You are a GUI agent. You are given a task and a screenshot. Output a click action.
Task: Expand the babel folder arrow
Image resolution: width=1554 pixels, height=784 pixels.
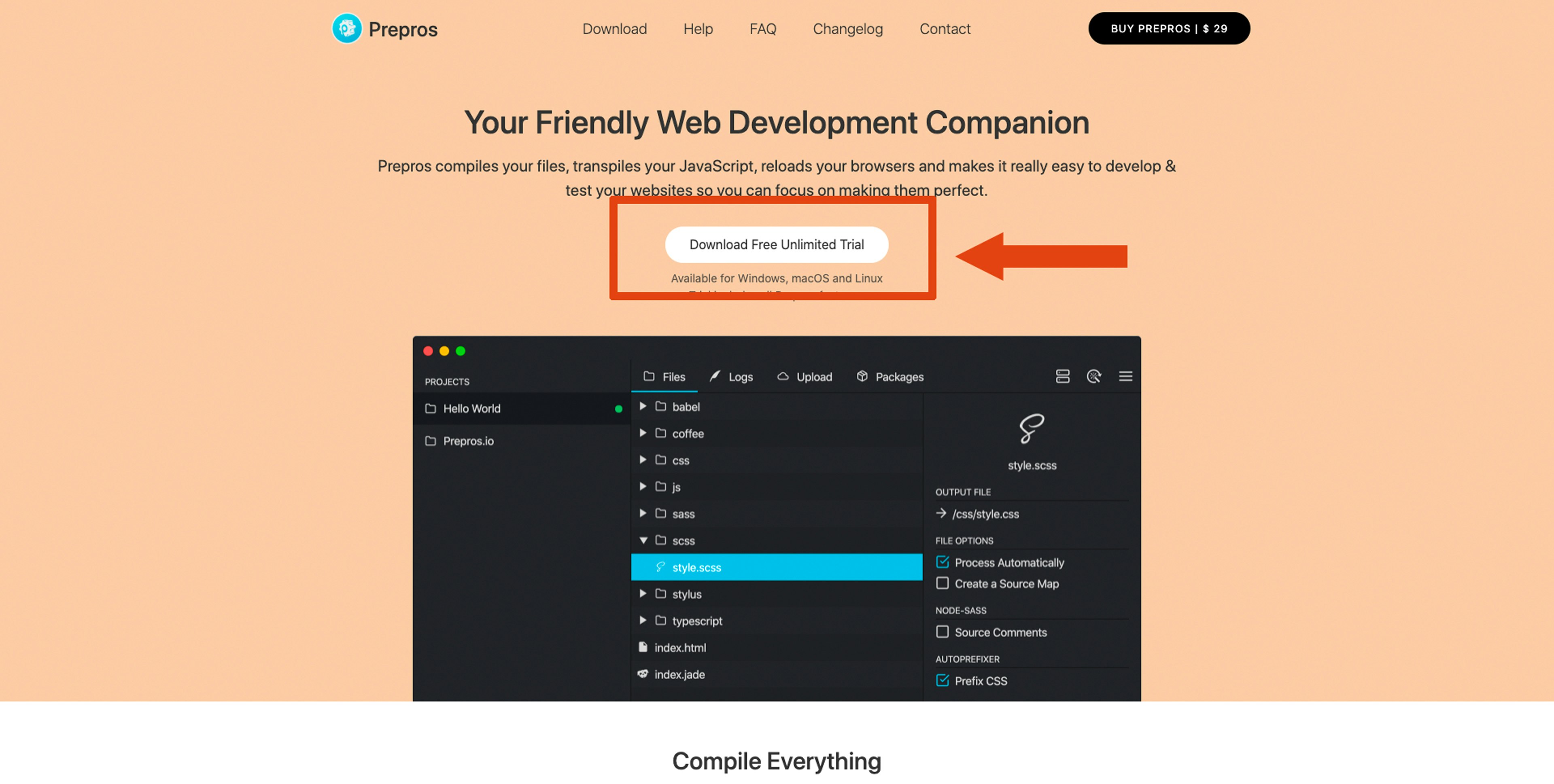[x=643, y=406]
